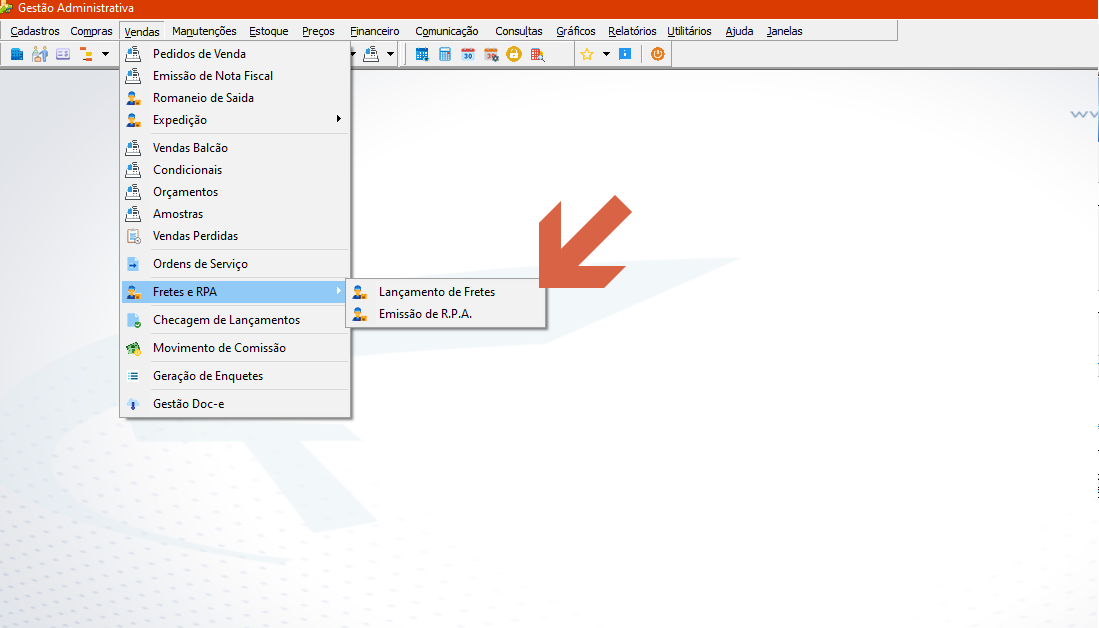The width and height of the screenshot is (1099, 628).
Task: Open Ordens de Serviço entry
Action: 235,264
